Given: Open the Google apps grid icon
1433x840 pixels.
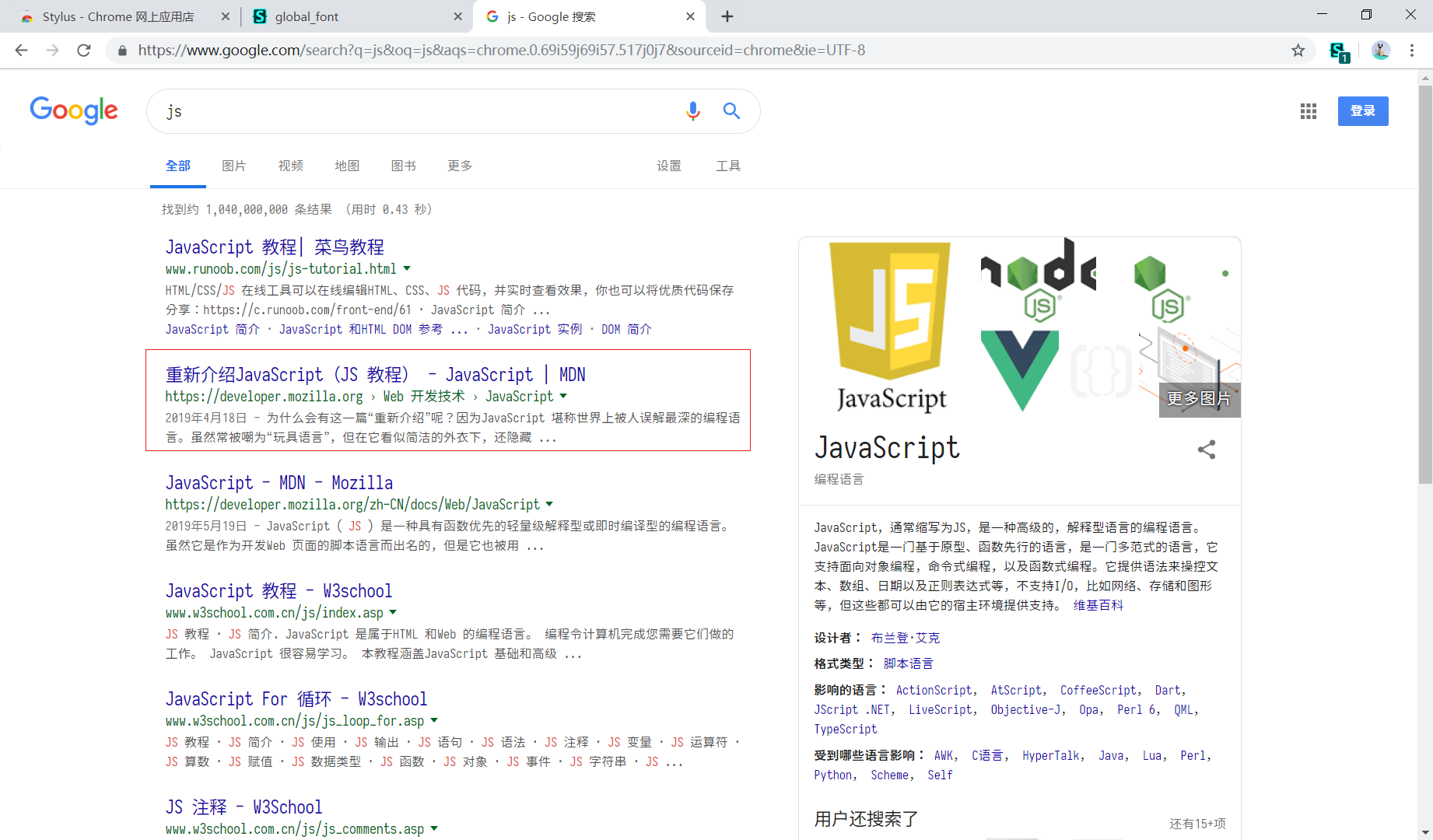Looking at the screenshot, I should click(x=1309, y=111).
